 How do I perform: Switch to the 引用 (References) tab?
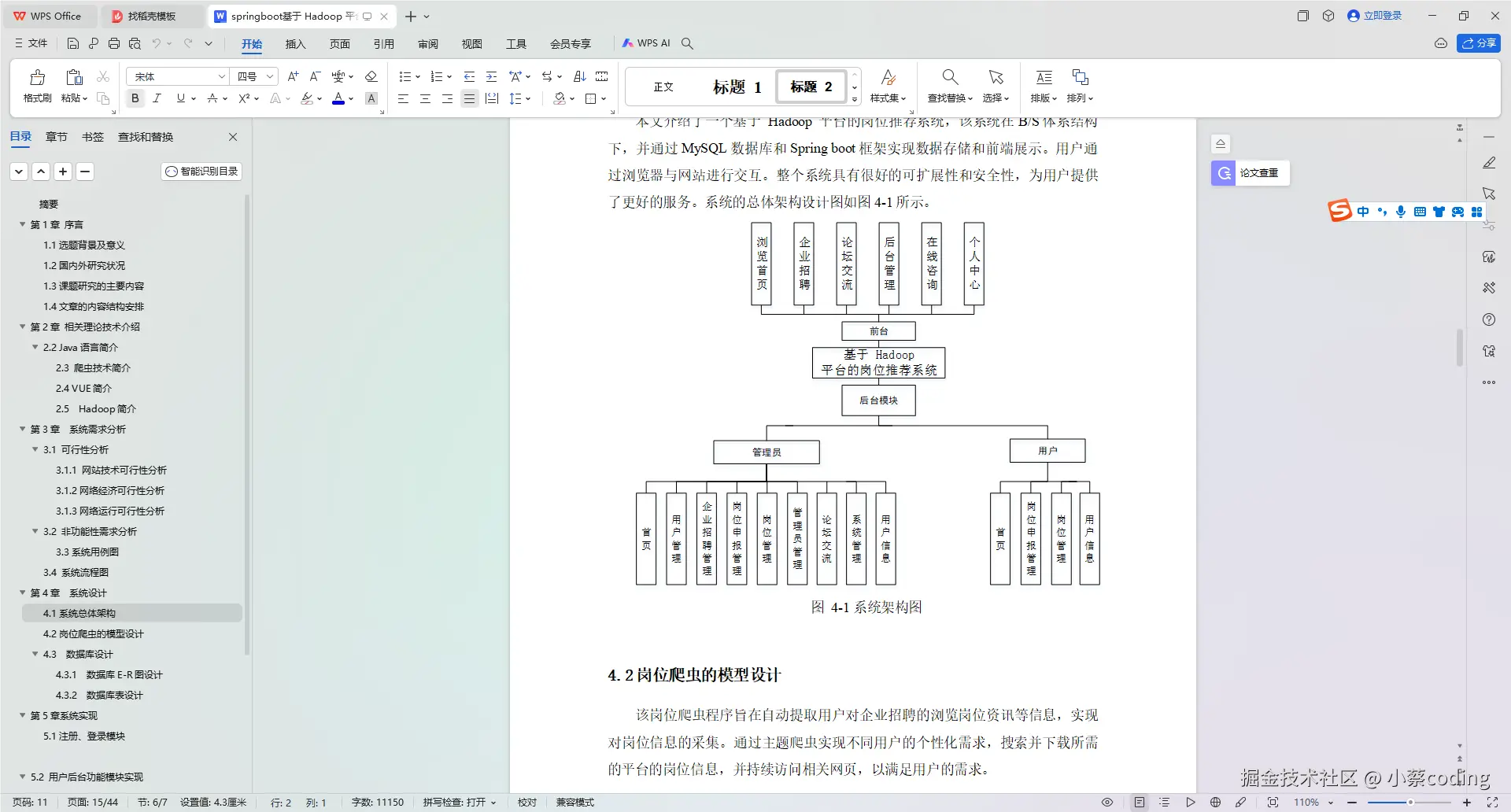383,44
